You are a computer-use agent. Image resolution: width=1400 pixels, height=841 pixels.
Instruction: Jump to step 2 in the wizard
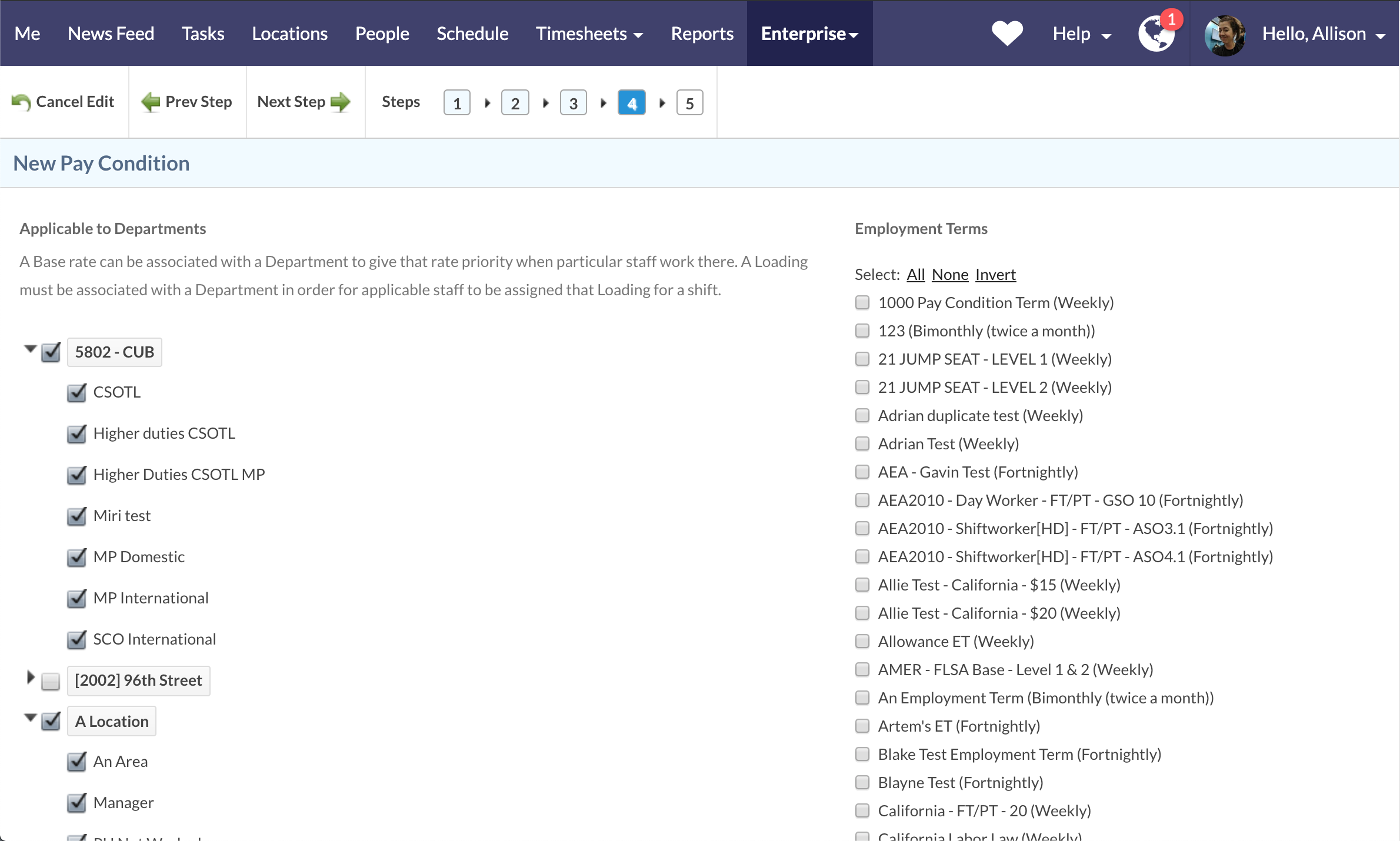(515, 102)
